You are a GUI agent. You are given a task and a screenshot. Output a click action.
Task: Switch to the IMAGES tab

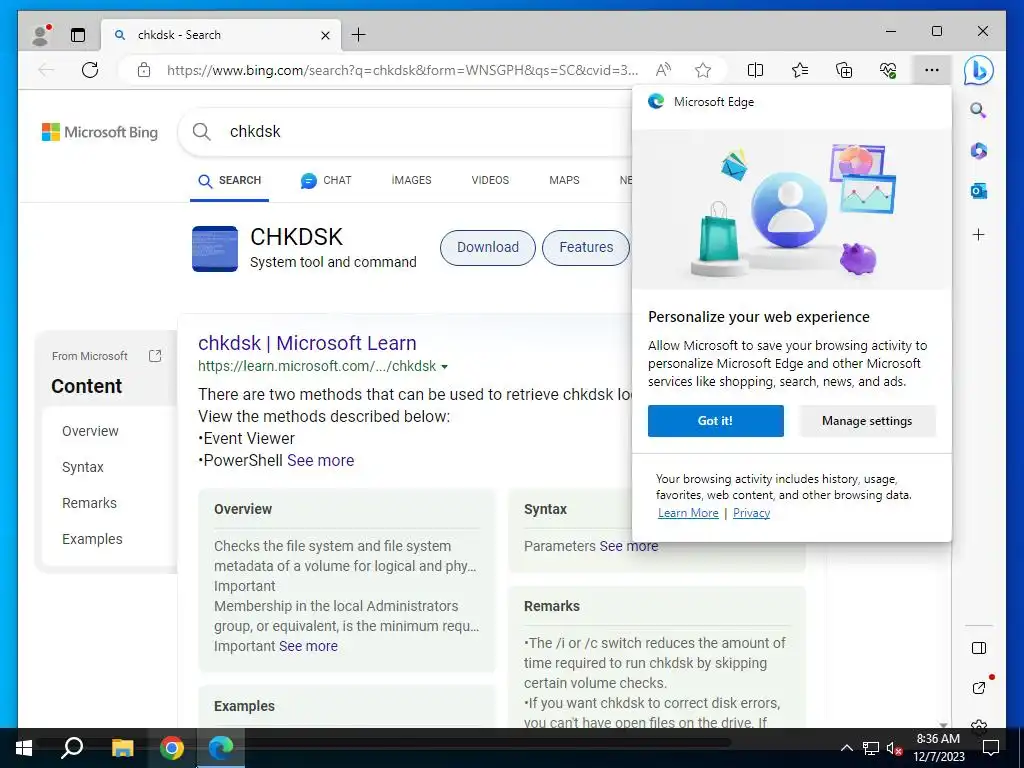pos(411,180)
